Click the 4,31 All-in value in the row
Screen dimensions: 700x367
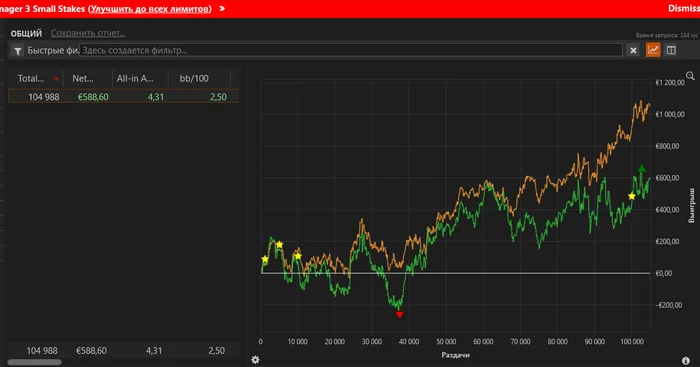[x=156, y=97]
